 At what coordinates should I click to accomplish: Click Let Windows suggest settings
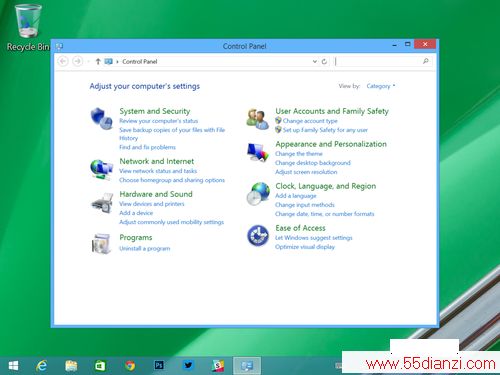point(314,238)
